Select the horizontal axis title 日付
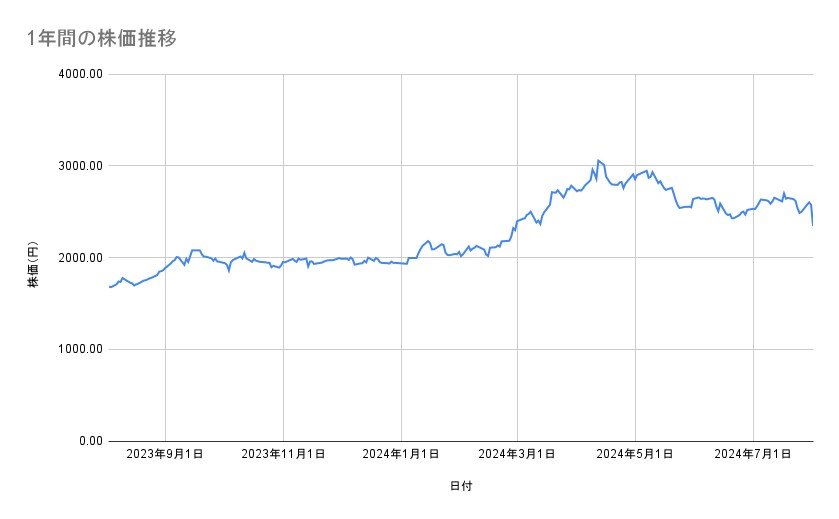The image size is (839, 519). pos(460,486)
